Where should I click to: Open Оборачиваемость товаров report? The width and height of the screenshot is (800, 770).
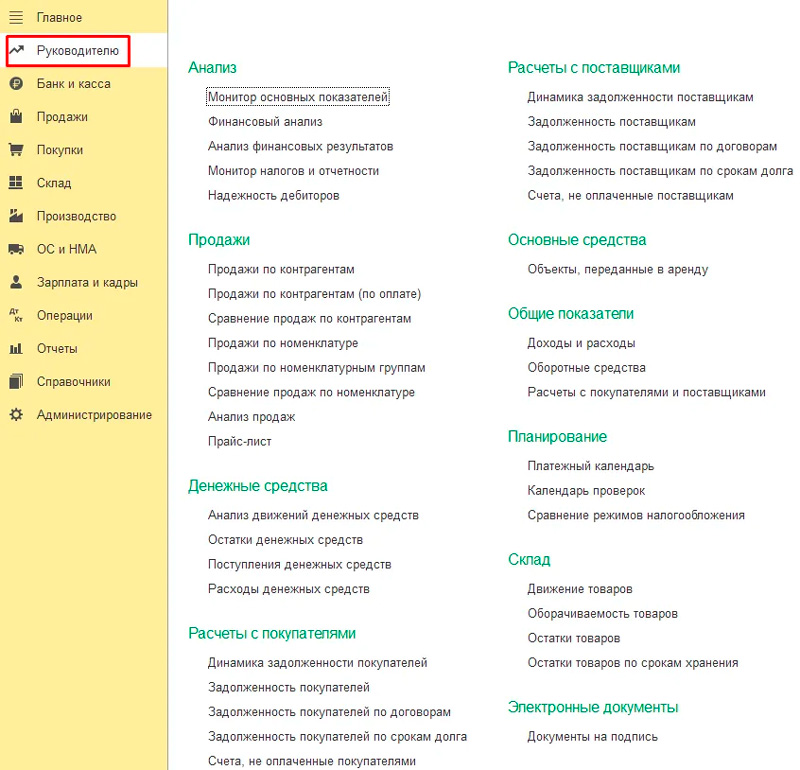click(603, 614)
